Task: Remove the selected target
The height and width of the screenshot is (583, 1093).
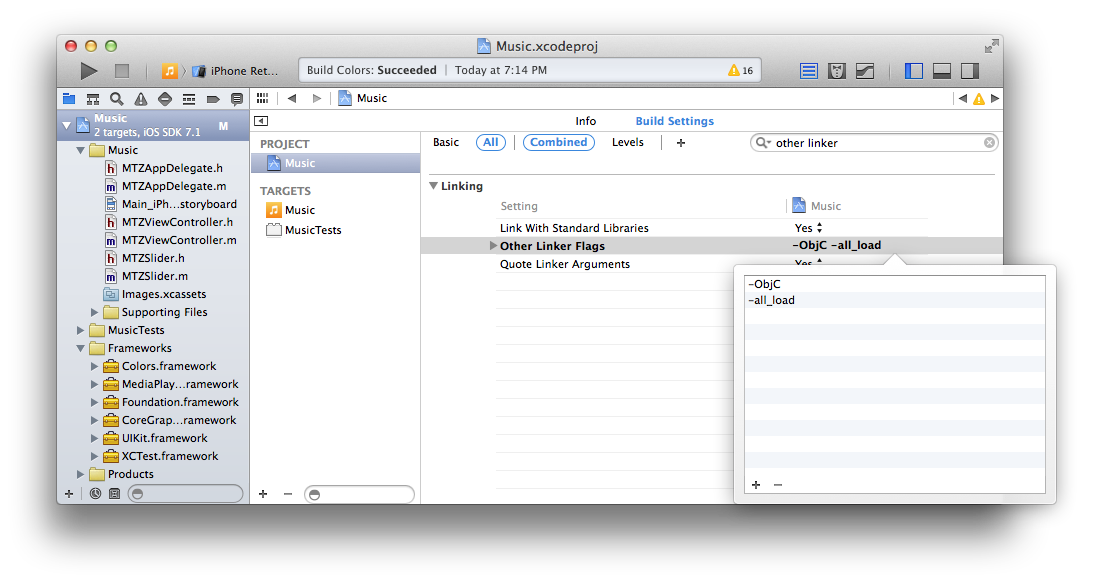Action: click(288, 494)
